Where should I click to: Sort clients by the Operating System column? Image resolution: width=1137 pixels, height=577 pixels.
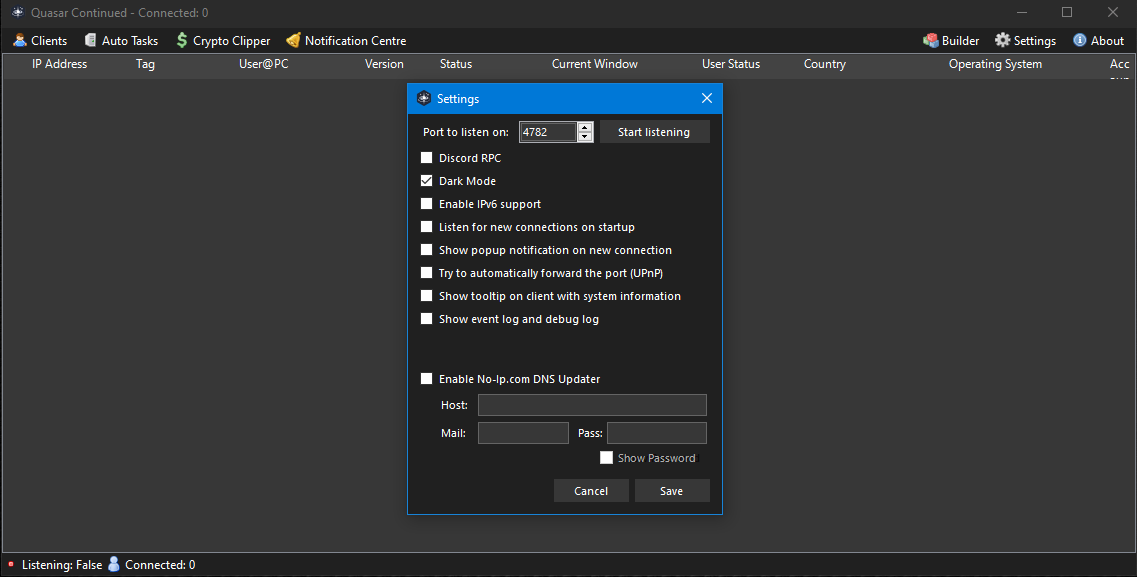tap(995, 64)
